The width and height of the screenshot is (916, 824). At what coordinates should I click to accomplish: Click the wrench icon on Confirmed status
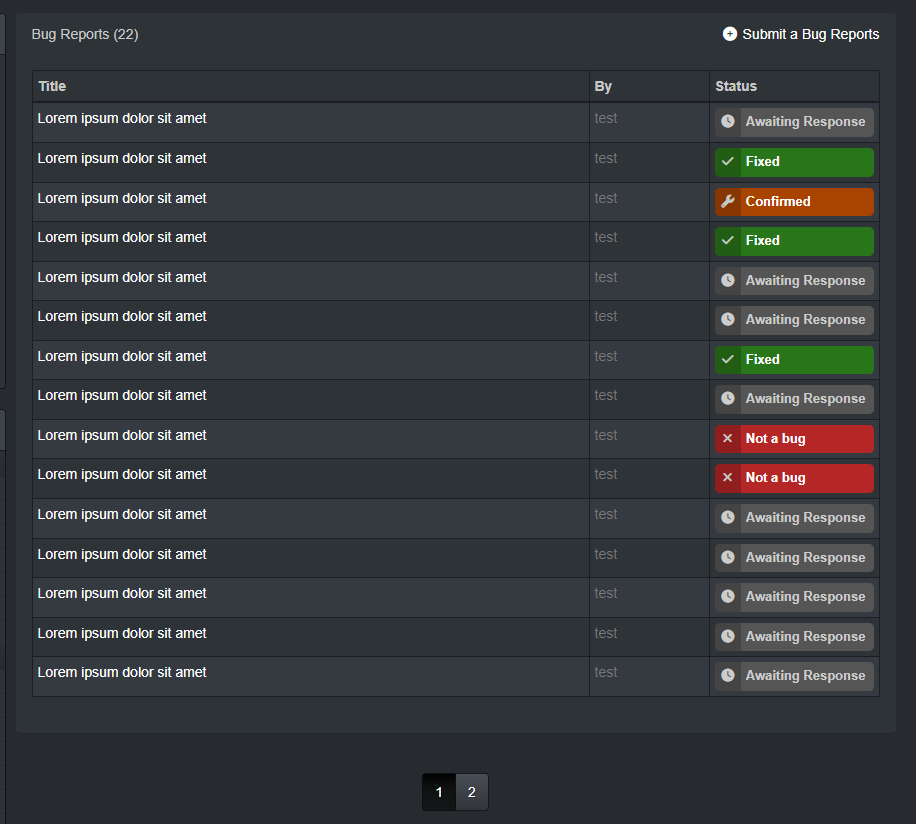point(728,201)
